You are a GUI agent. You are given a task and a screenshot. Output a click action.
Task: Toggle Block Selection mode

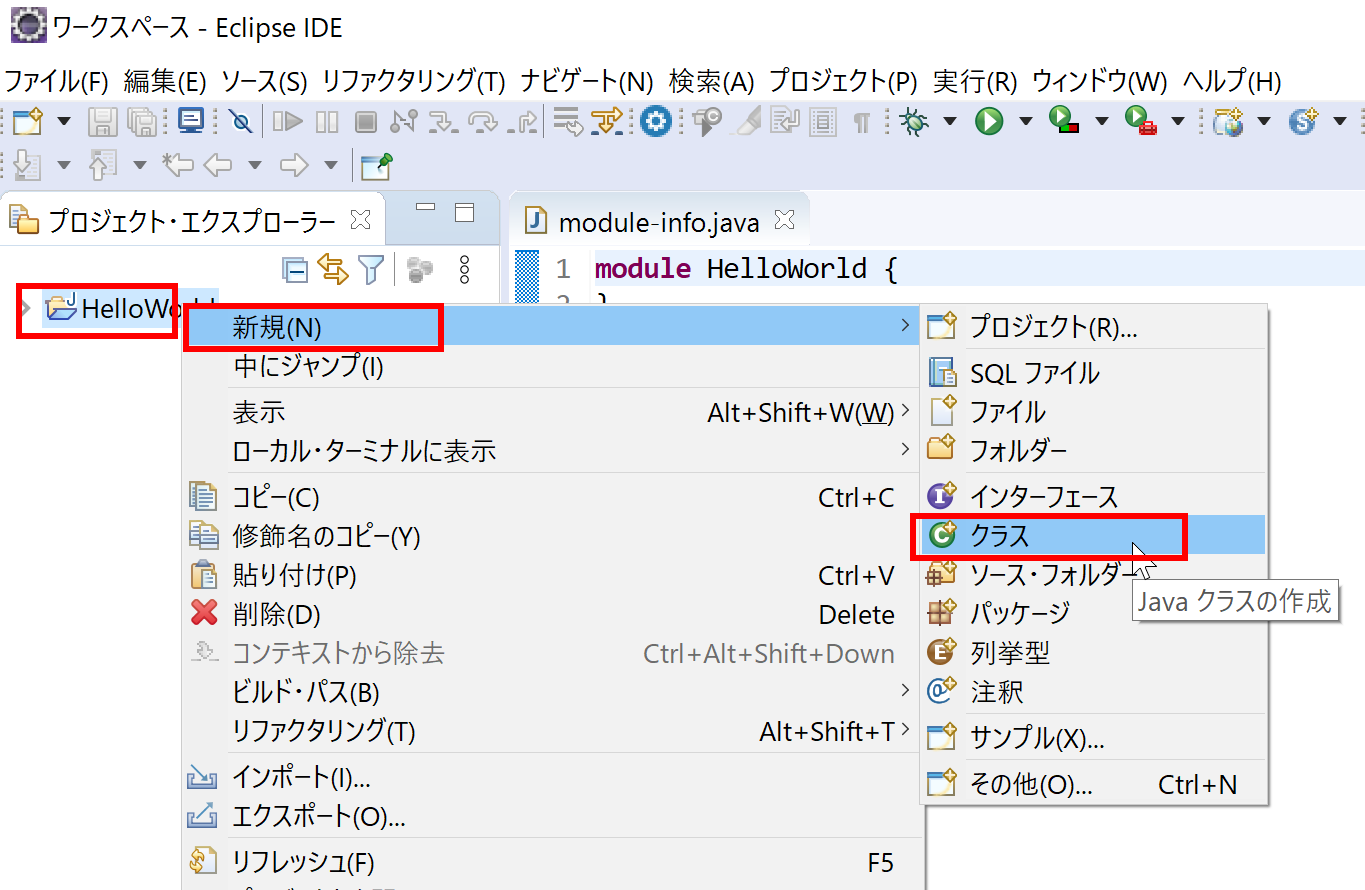coord(823,122)
